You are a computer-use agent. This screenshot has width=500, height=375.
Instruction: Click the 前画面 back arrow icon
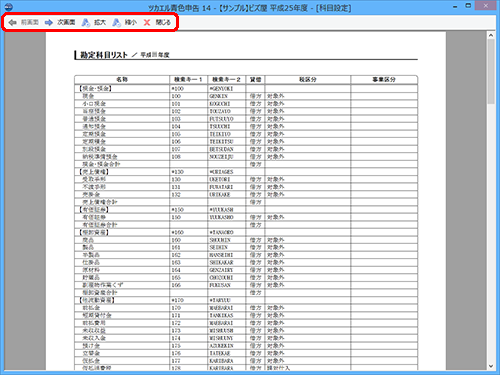pyautogui.click(x=13, y=22)
